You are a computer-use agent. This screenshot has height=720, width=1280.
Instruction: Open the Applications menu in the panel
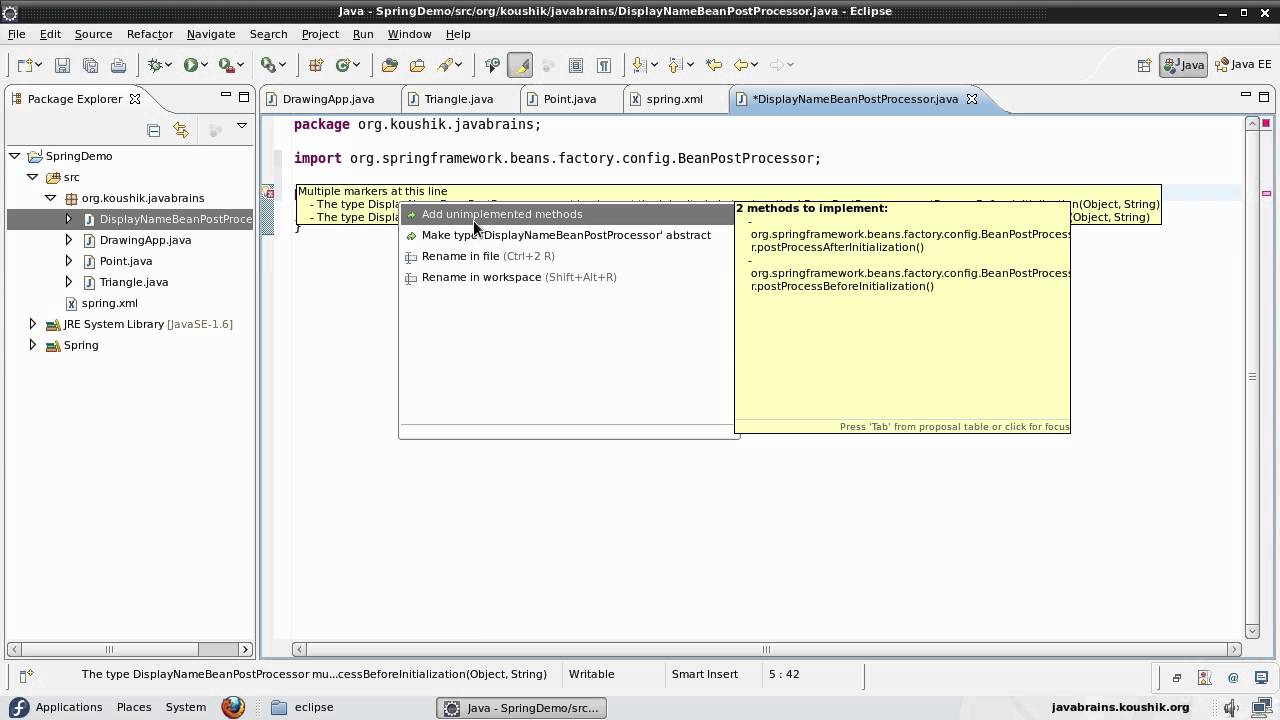[x=68, y=707]
